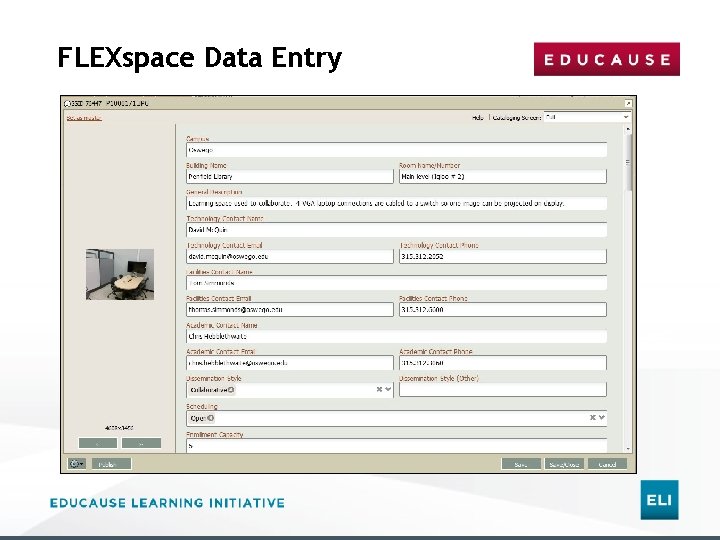Click the scrollbar down arrow

(628, 449)
